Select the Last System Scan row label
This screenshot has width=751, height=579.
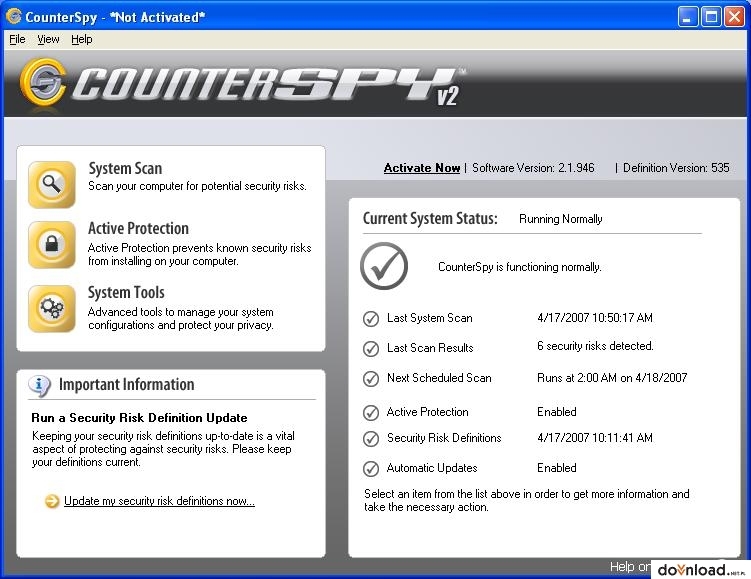[x=430, y=318]
